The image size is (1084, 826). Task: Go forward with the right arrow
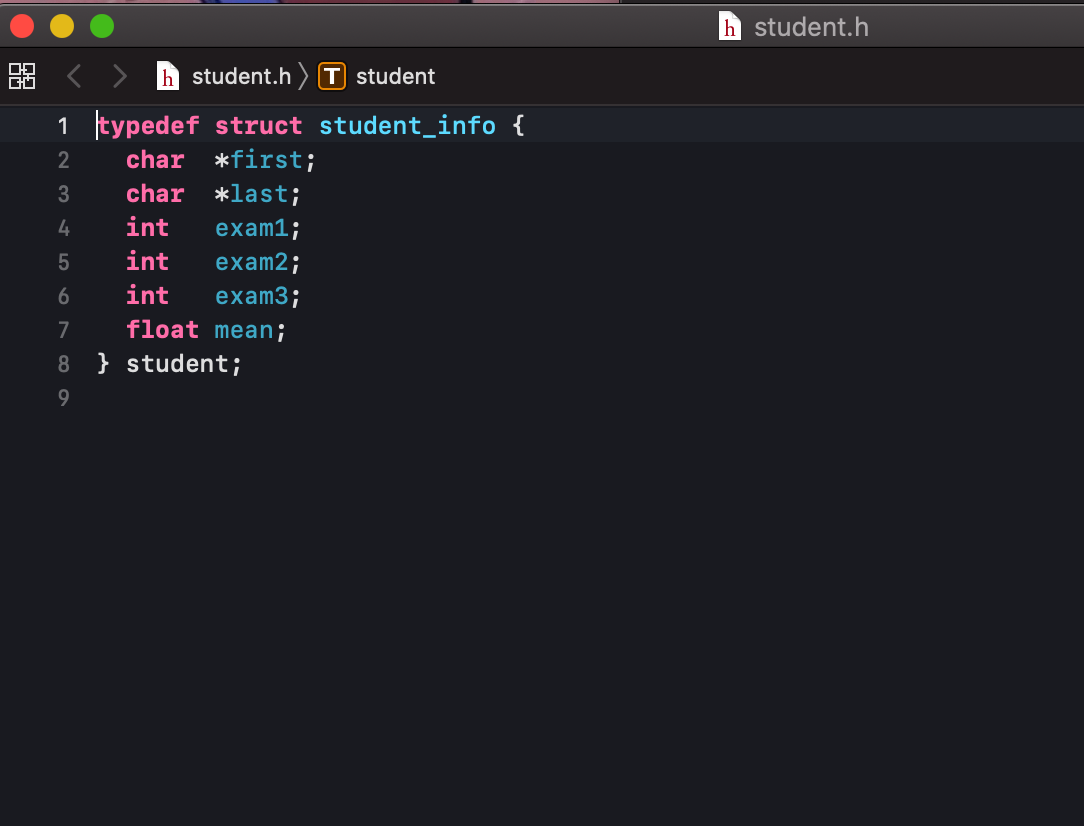coord(120,76)
